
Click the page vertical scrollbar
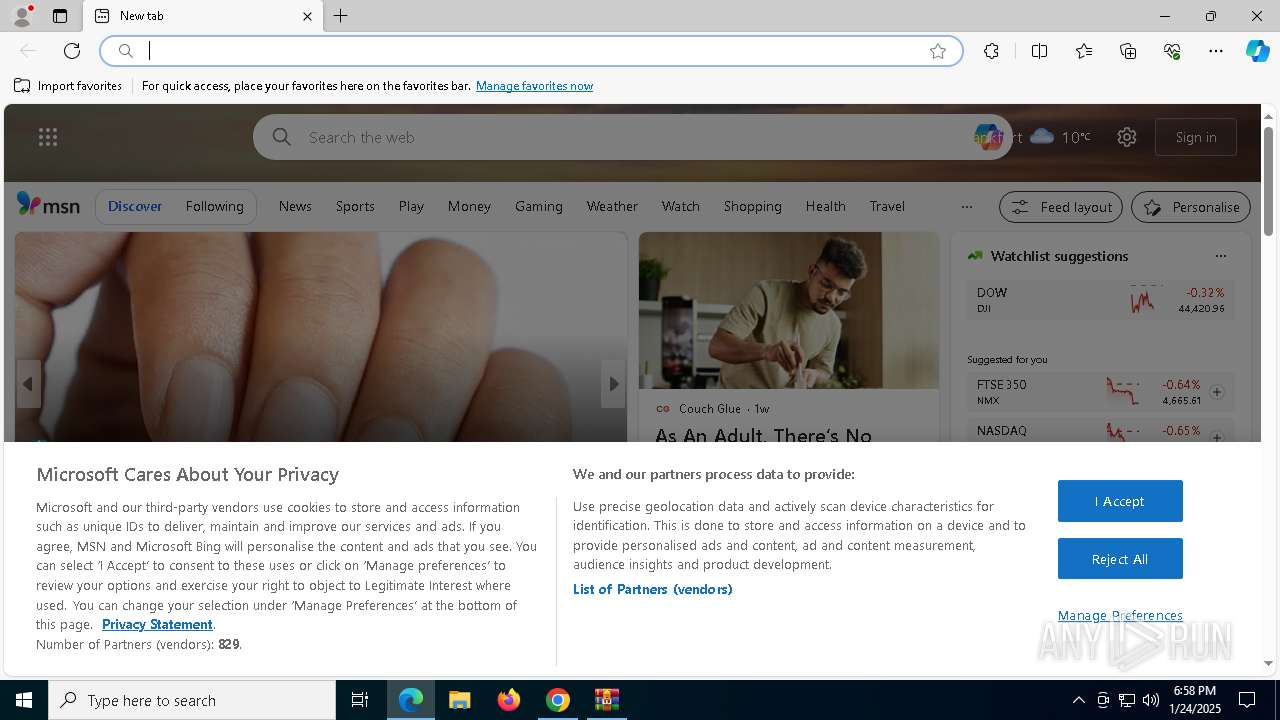tap(1268, 181)
